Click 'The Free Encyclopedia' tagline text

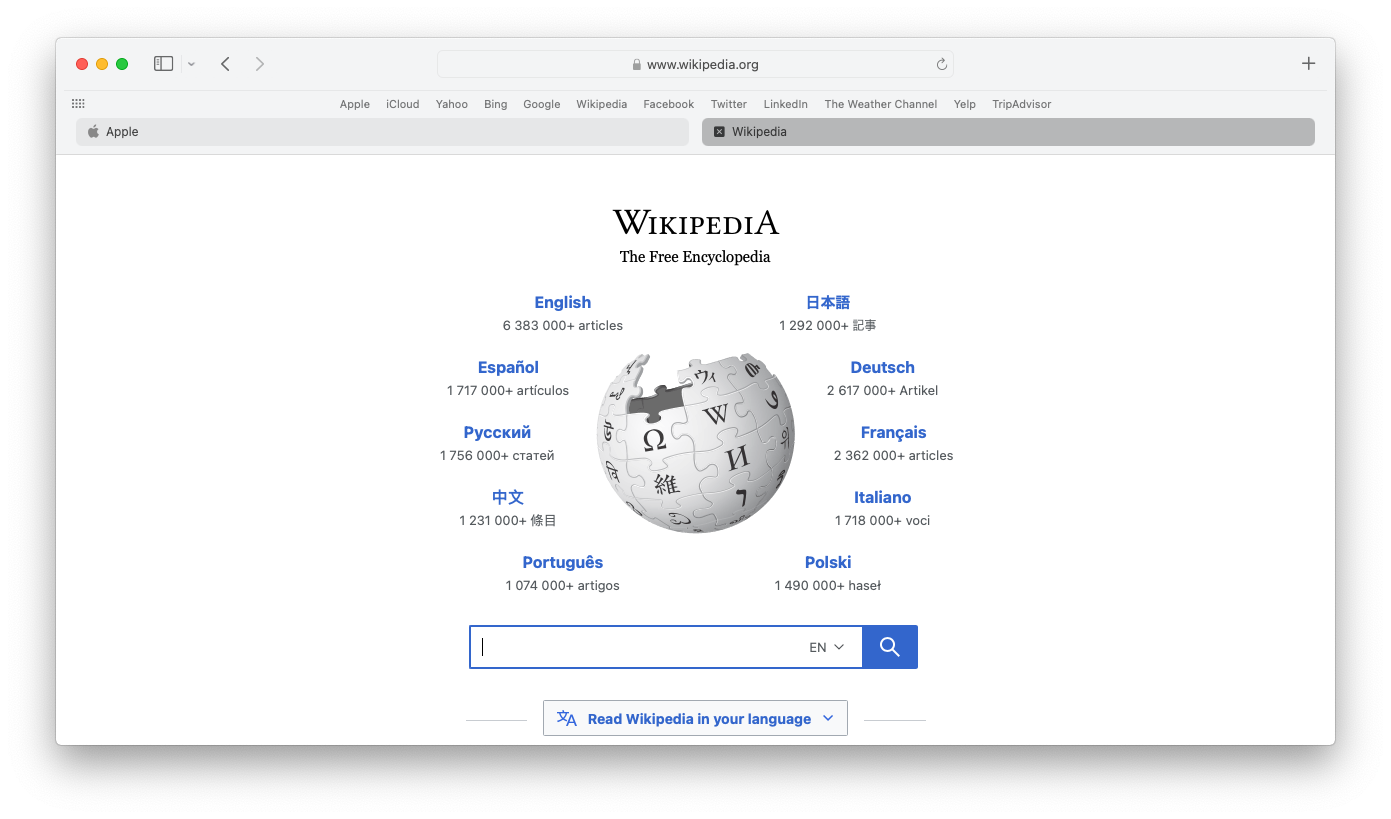click(x=695, y=257)
